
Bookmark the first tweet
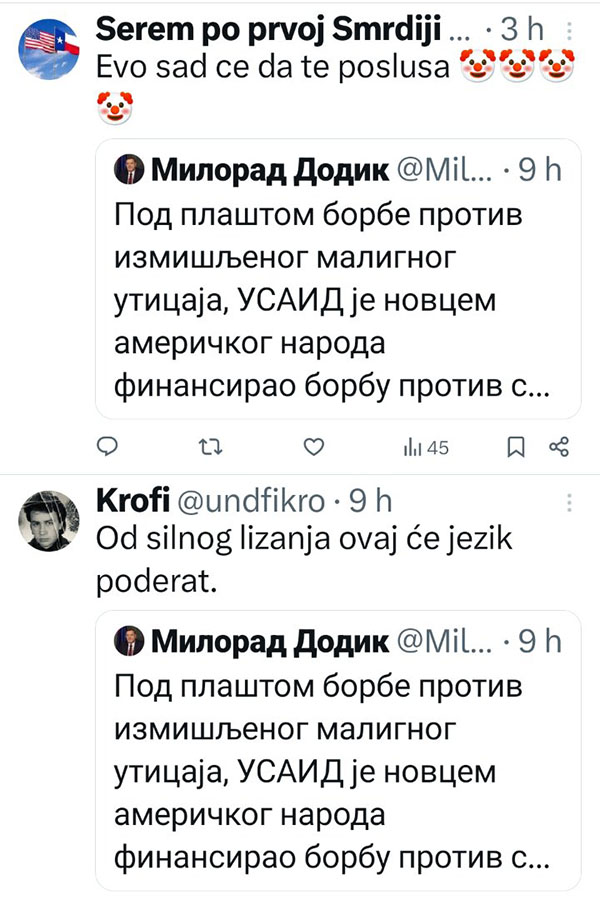[x=516, y=447]
